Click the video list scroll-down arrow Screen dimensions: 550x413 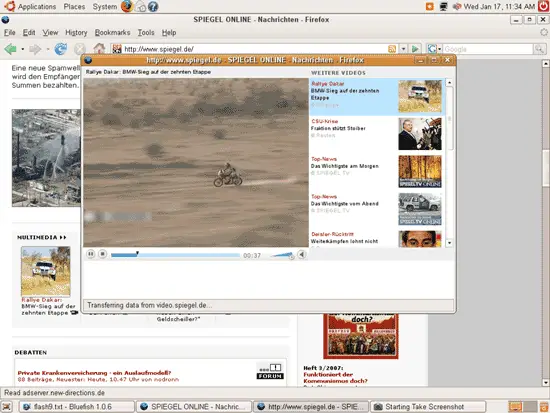pyautogui.click(x=449, y=243)
